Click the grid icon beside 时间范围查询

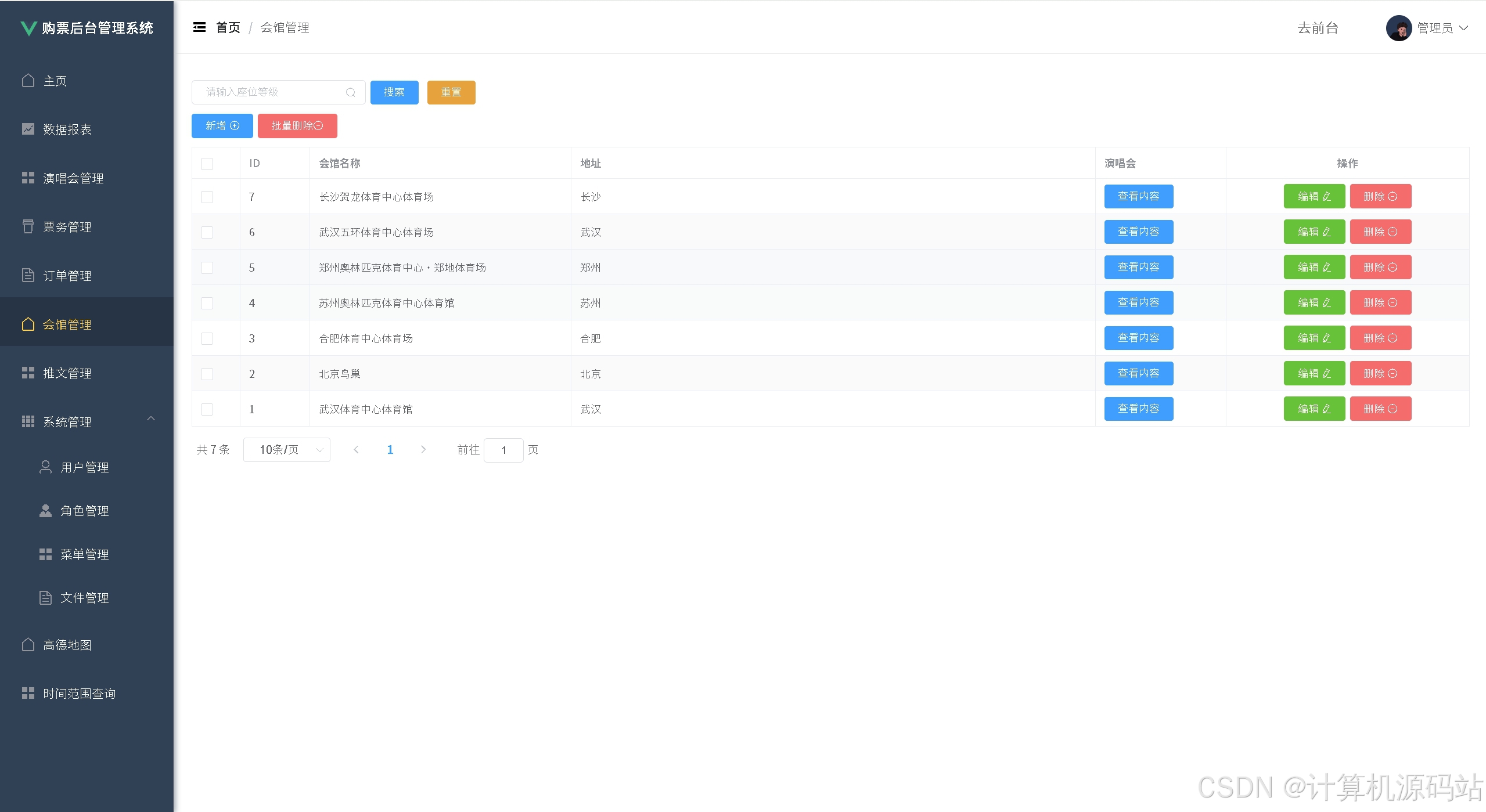tap(28, 693)
